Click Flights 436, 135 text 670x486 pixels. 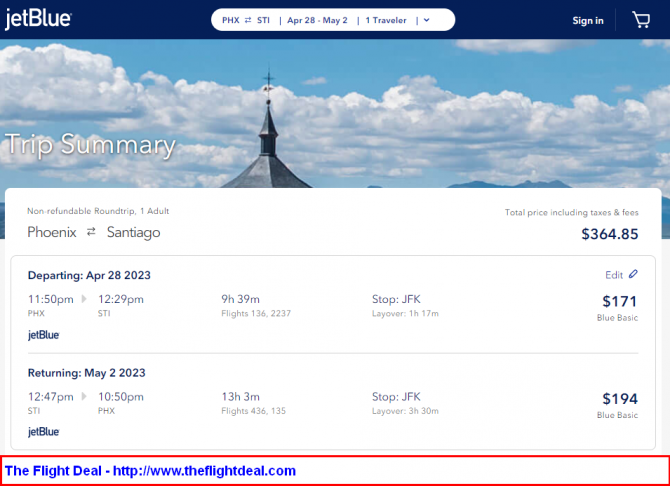tap(253, 411)
